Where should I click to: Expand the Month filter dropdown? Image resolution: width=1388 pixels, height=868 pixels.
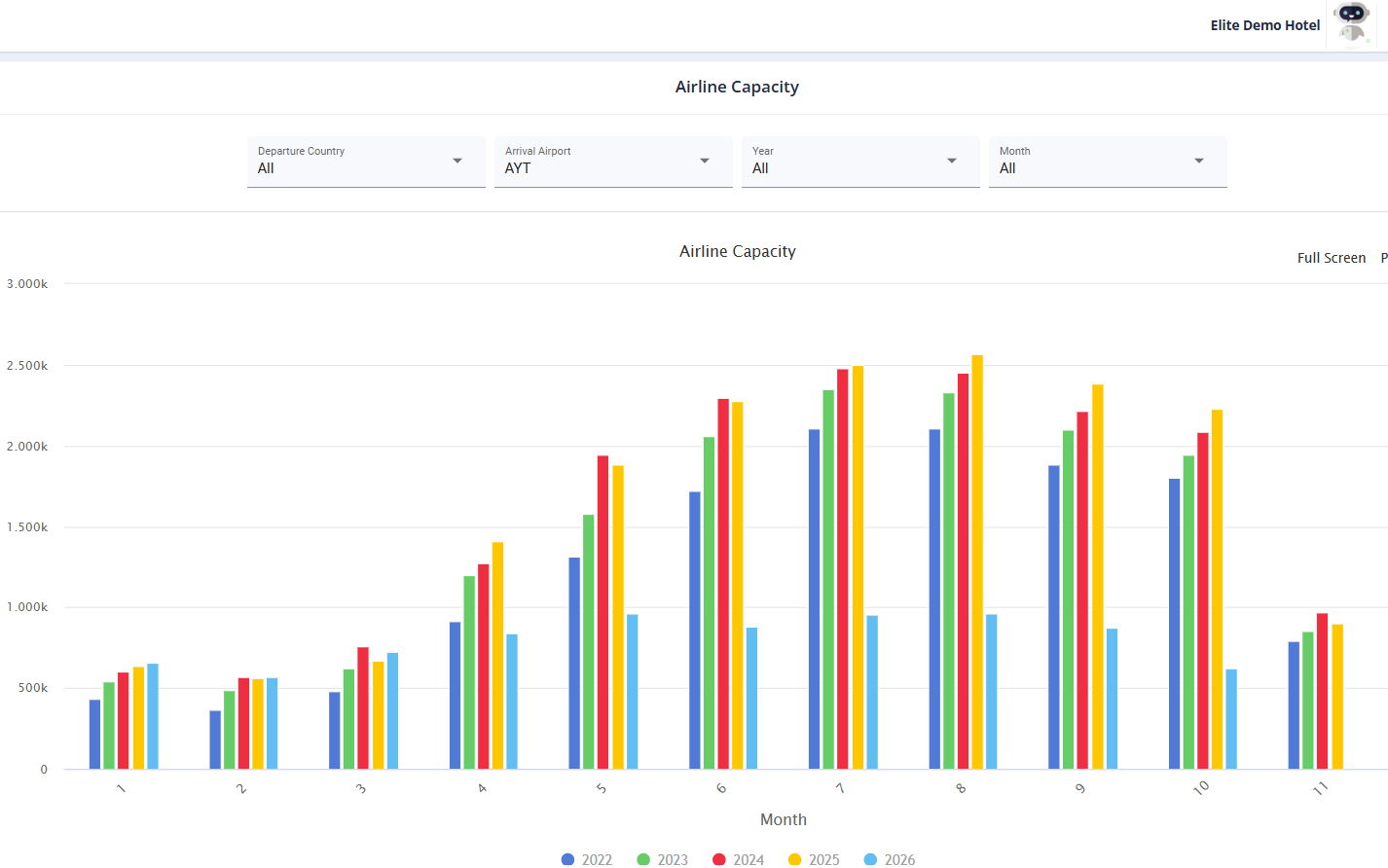[1107, 162]
